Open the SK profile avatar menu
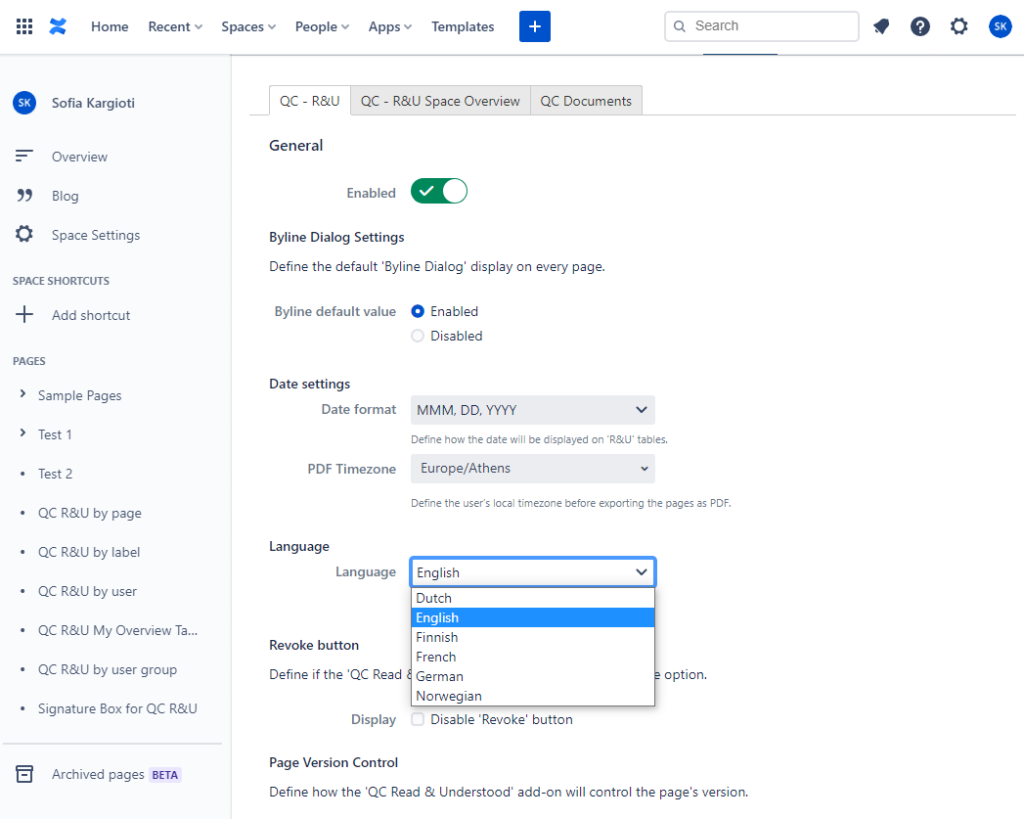 1000,27
